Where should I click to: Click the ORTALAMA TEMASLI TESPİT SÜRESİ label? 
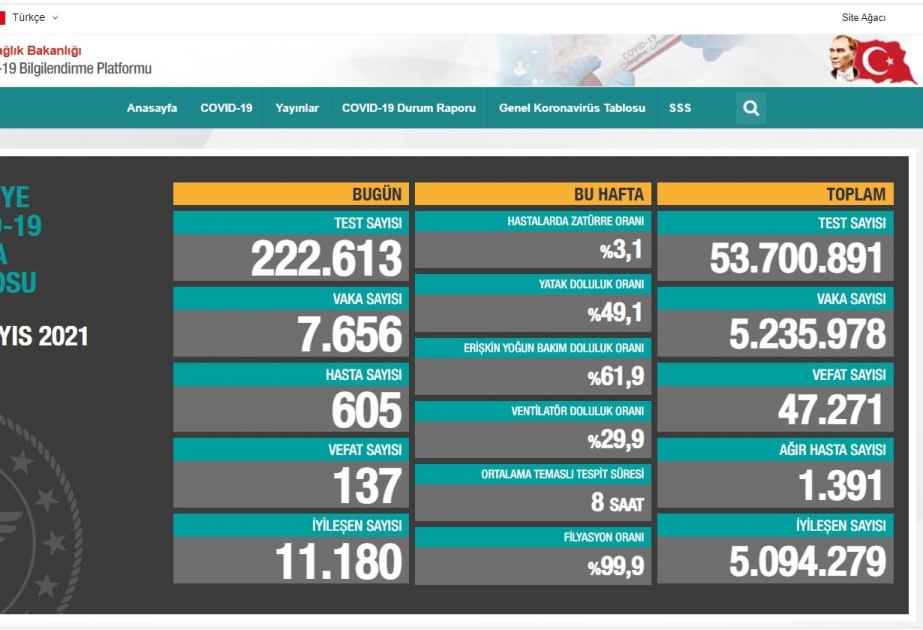(x=563, y=474)
